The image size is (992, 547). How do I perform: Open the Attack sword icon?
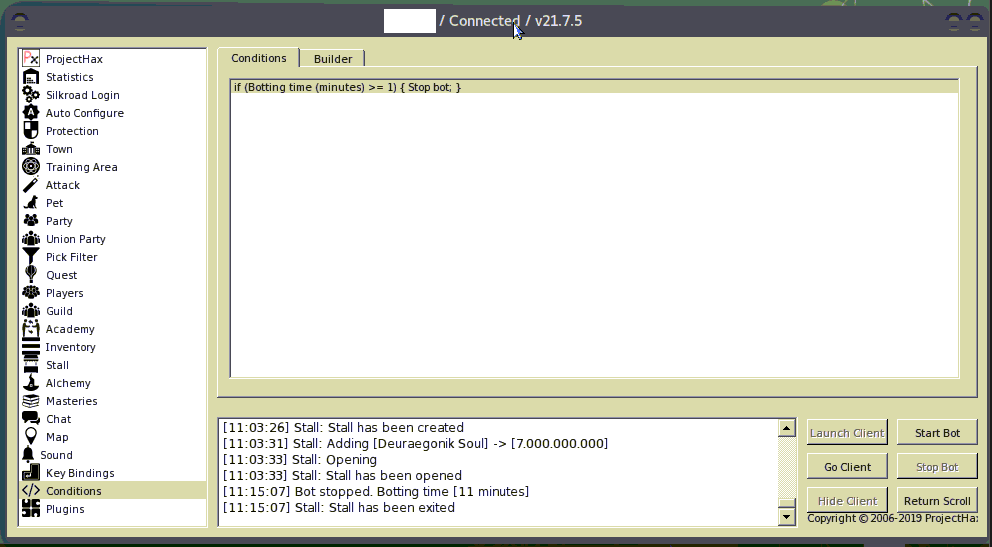pyautogui.click(x=31, y=185)
